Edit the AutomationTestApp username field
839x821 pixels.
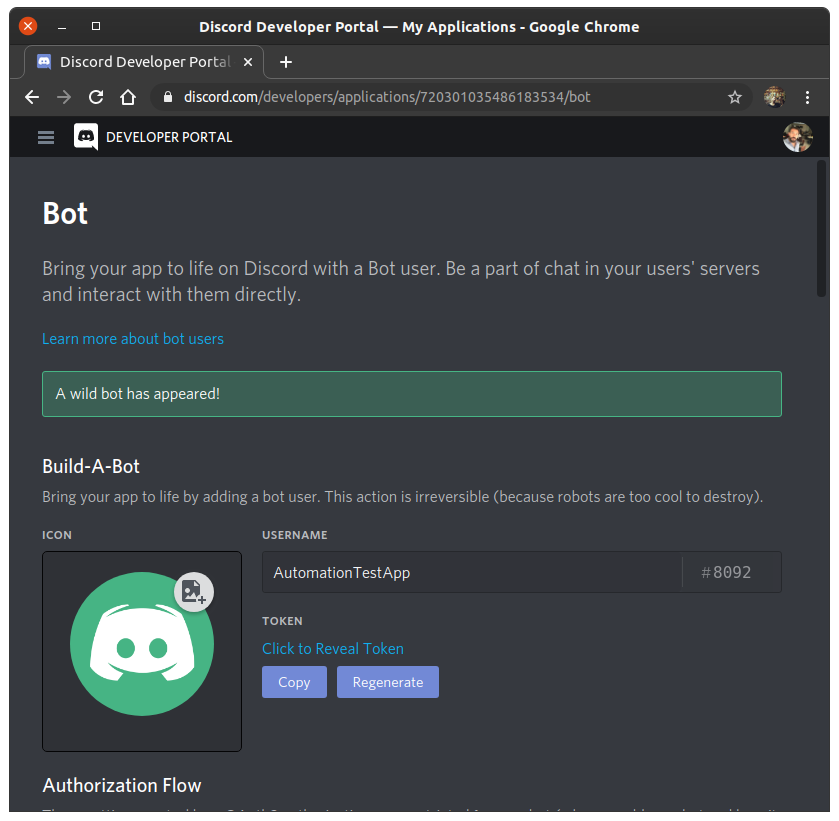click(x=472, y=572)
